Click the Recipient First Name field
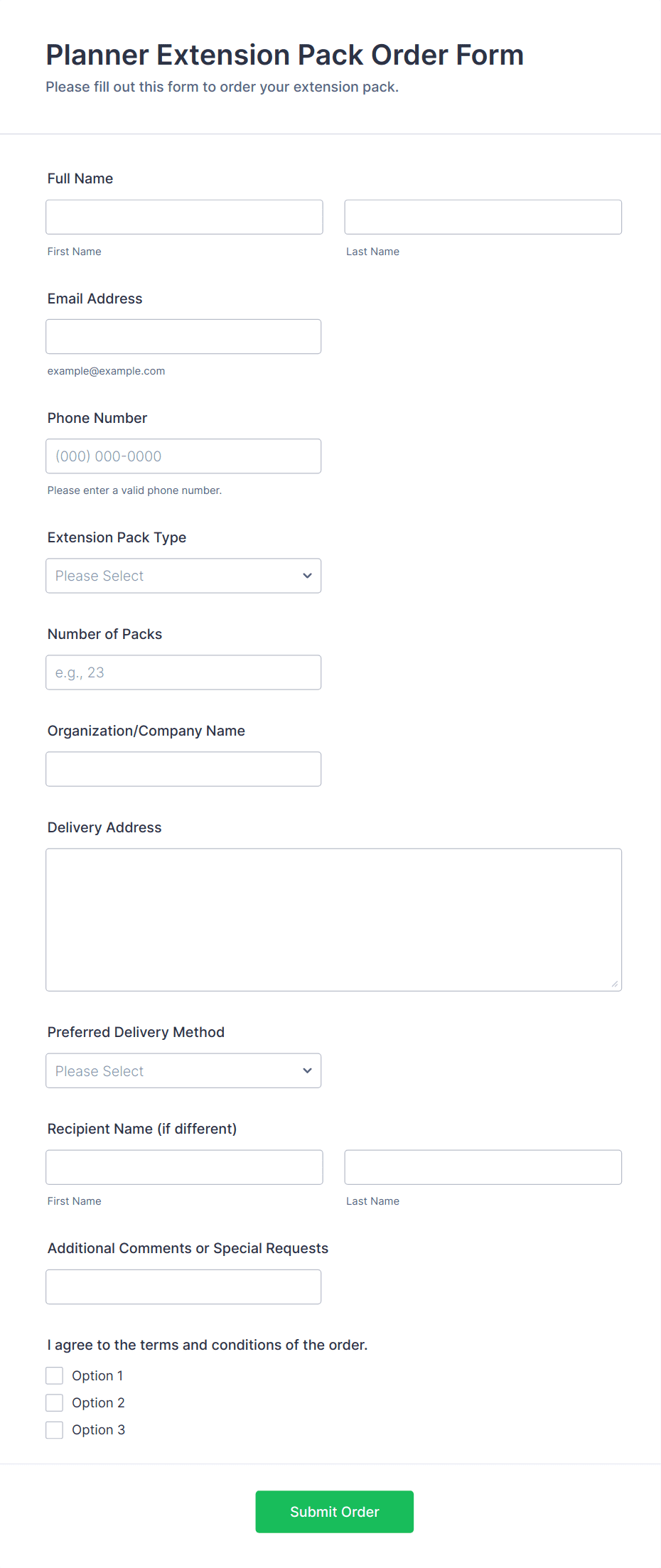 click(184, 1167)
